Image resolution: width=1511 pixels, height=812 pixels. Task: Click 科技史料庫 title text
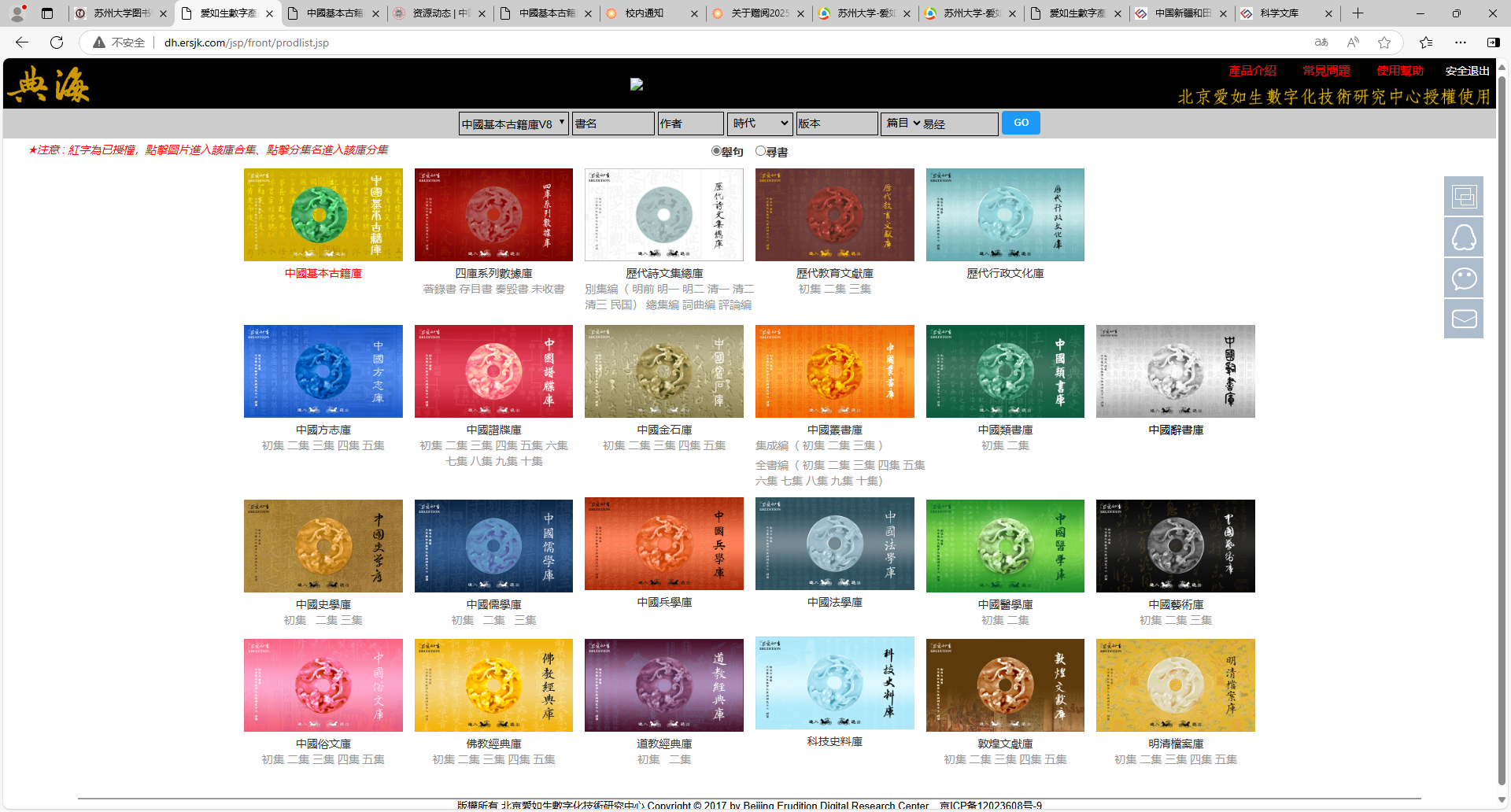click(835, 741)
